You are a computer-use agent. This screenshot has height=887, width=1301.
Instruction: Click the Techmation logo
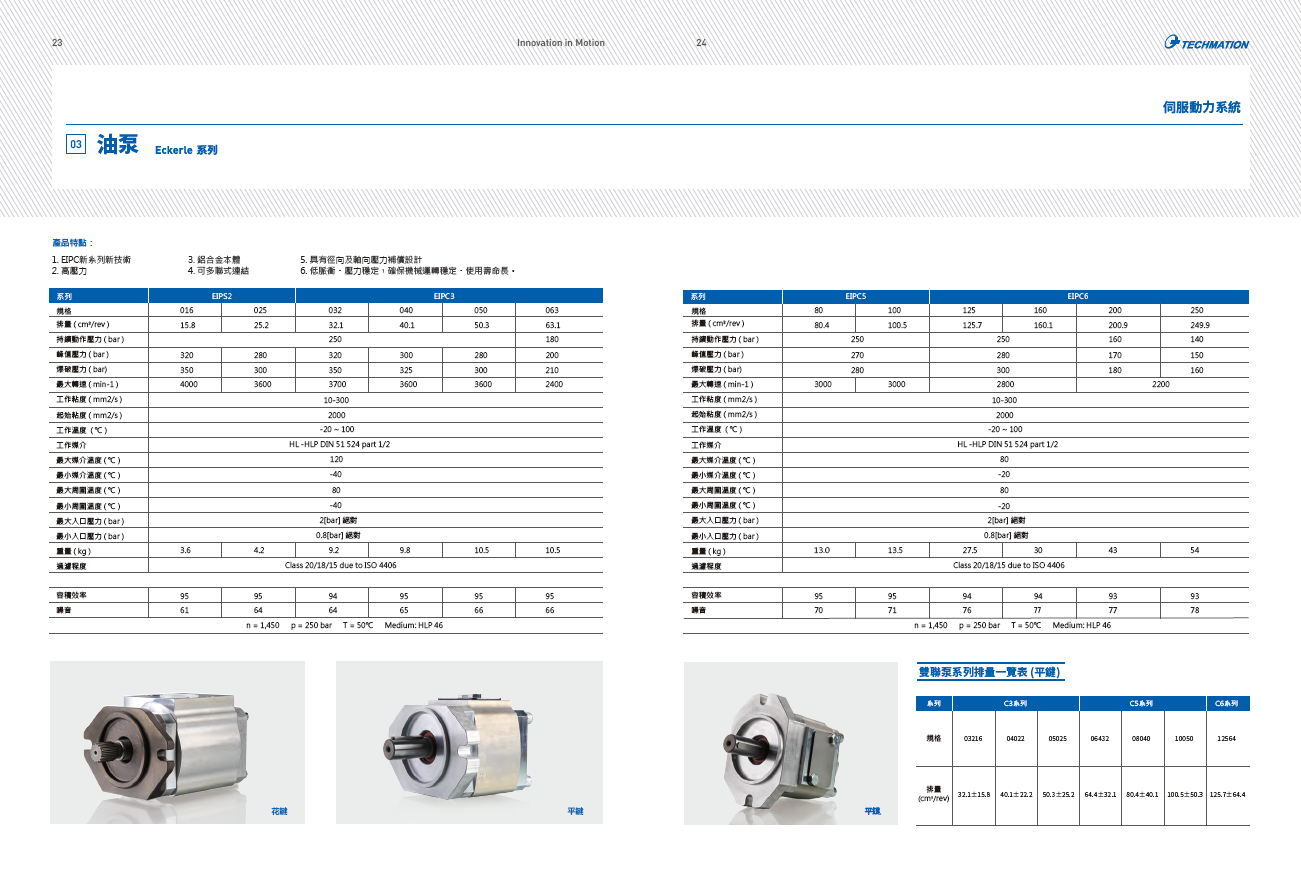click(1207, 43)
